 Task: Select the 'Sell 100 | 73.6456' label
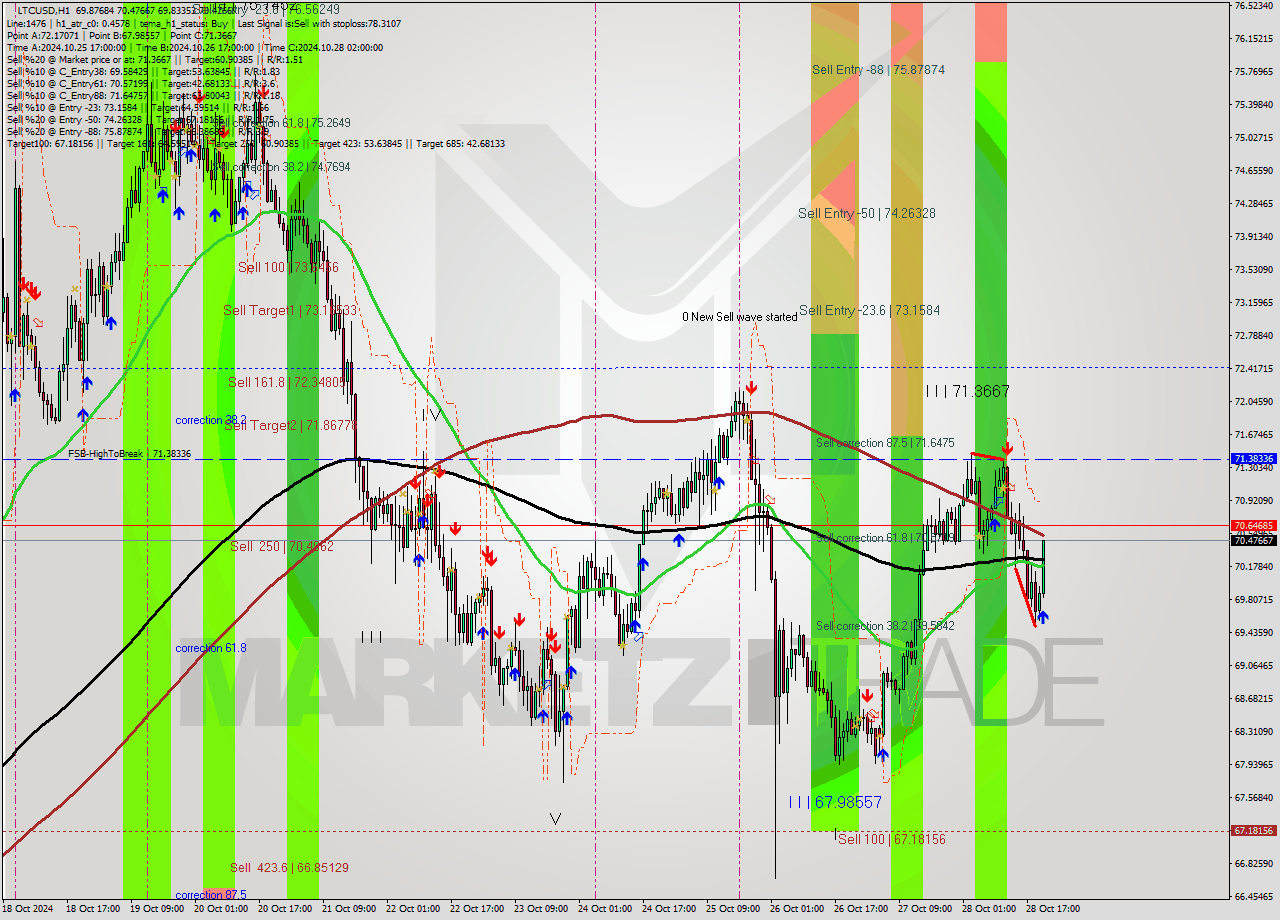[x=288, y=267]
